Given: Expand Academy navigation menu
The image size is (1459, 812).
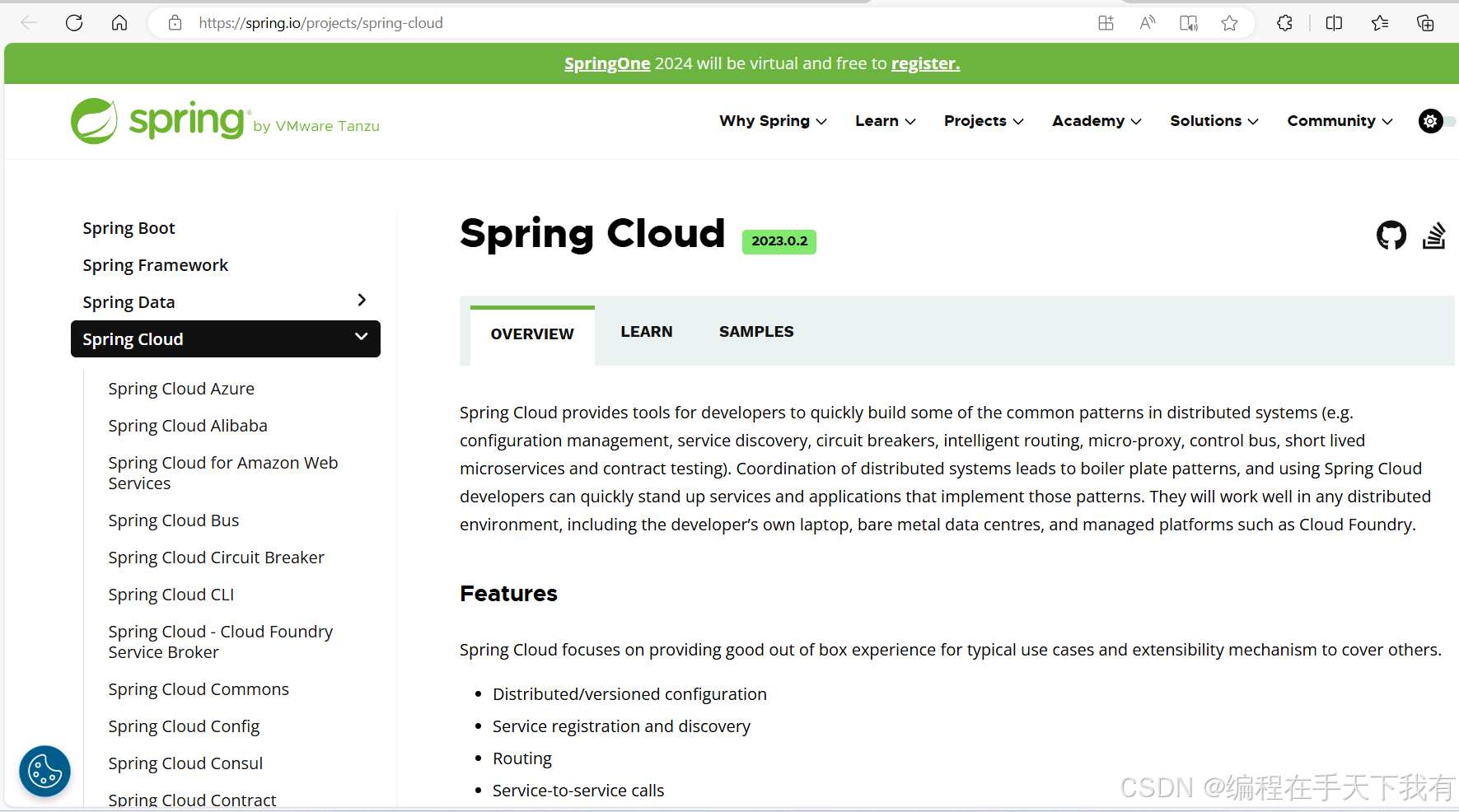Looking at the screenshot, I should [1097, 121].
